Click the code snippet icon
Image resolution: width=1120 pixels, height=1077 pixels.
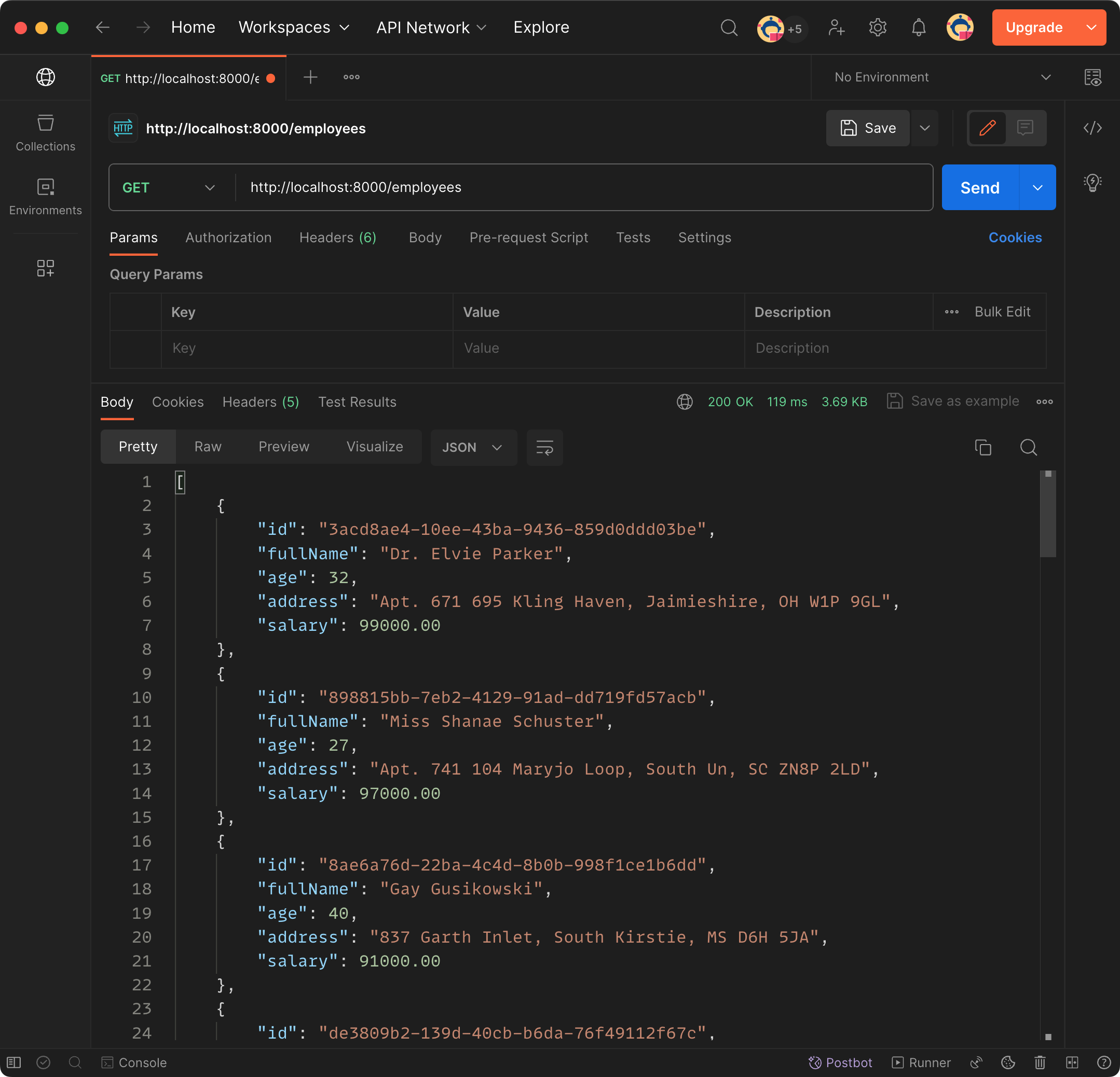click(x=1092, y=128)
